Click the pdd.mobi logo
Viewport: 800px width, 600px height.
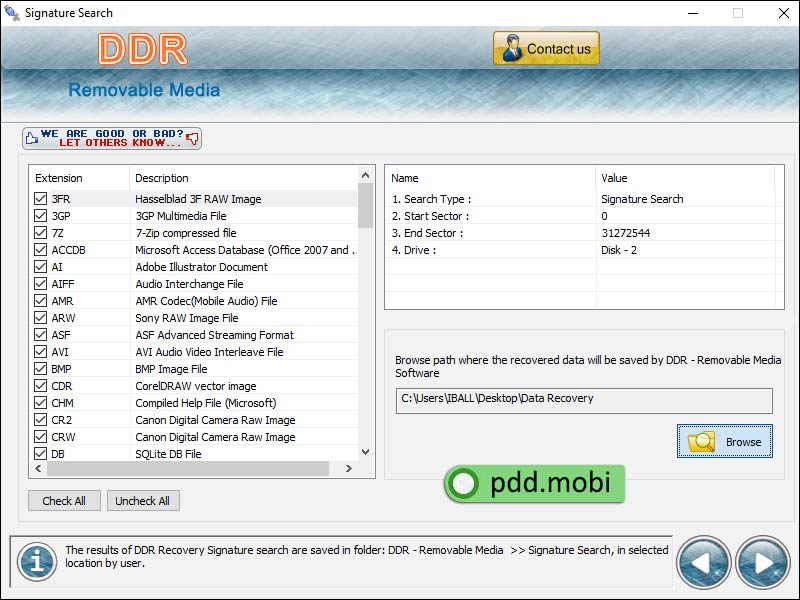click(533, 484)
